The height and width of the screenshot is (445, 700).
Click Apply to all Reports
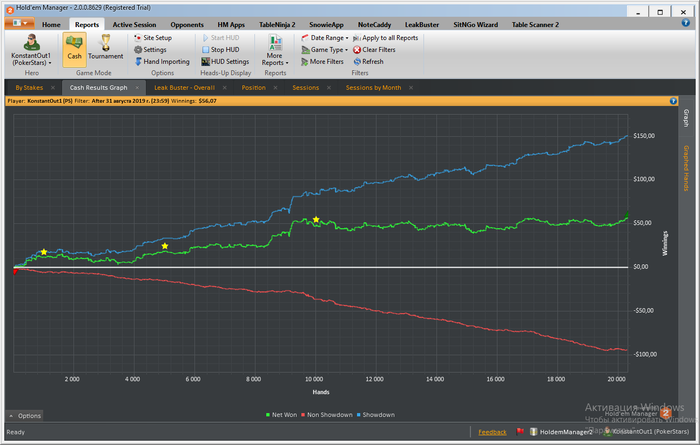386,37
